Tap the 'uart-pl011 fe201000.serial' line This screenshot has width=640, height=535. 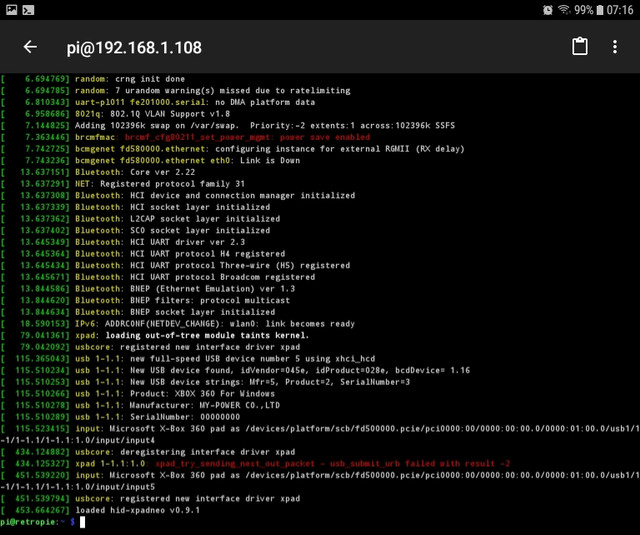click(158, 102)
